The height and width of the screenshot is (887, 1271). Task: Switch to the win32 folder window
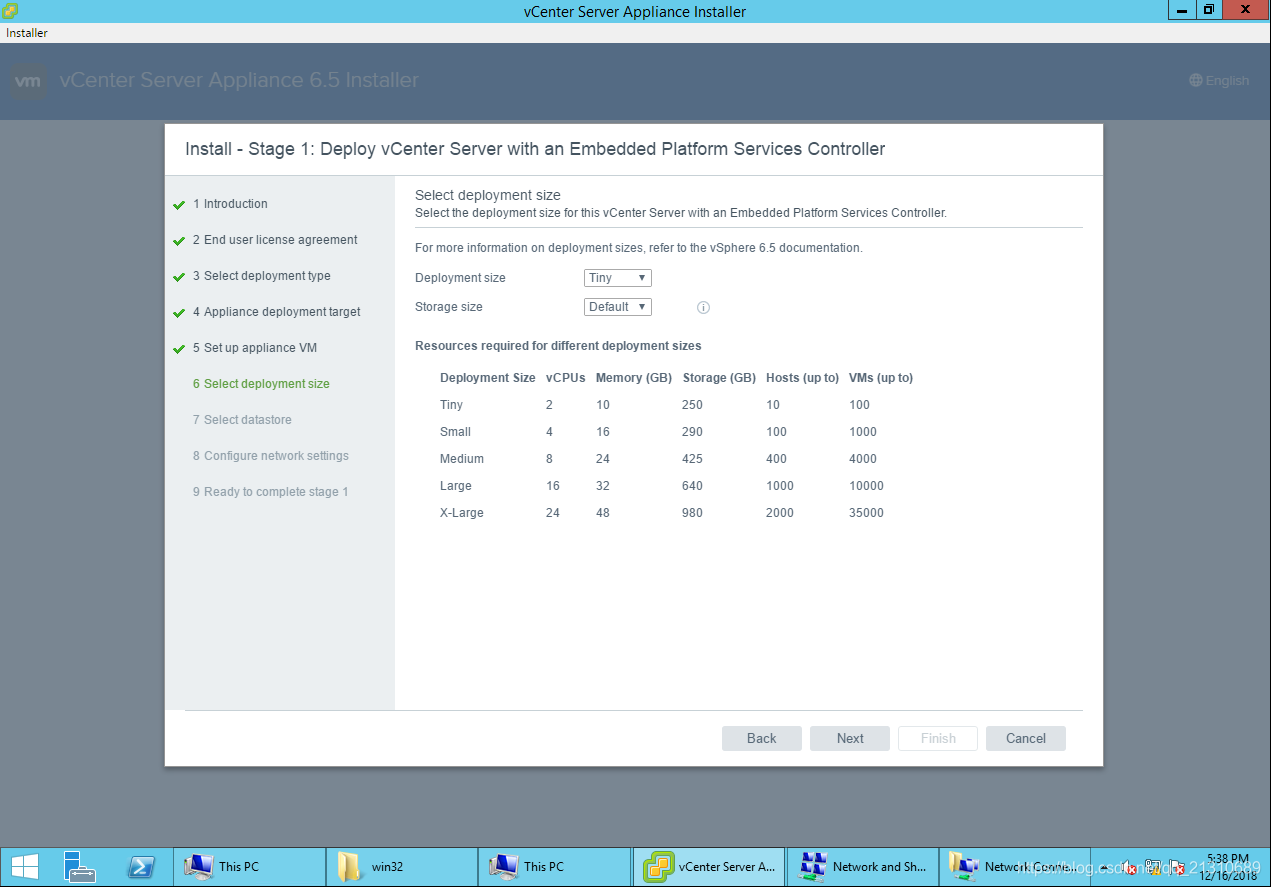[x=402, y=866]
